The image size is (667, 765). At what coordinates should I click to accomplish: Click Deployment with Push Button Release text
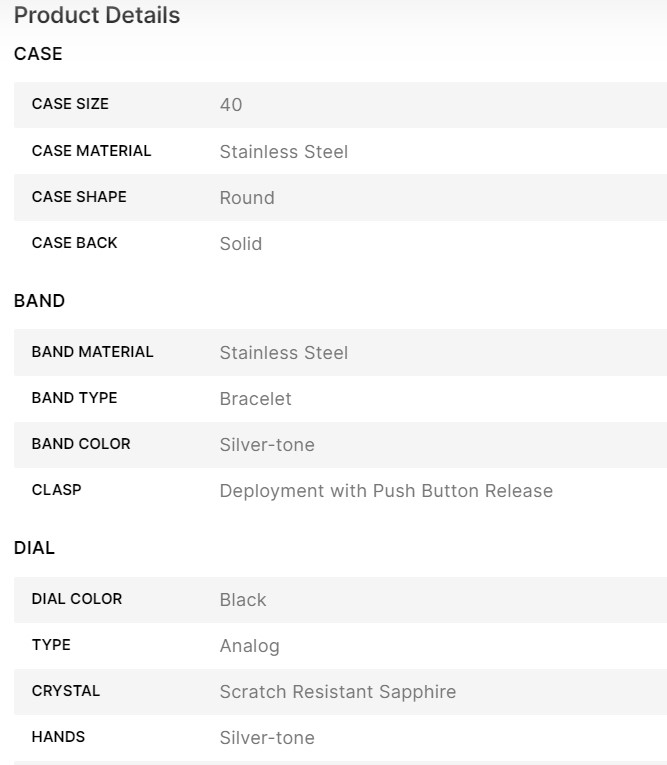pos(386,491)
